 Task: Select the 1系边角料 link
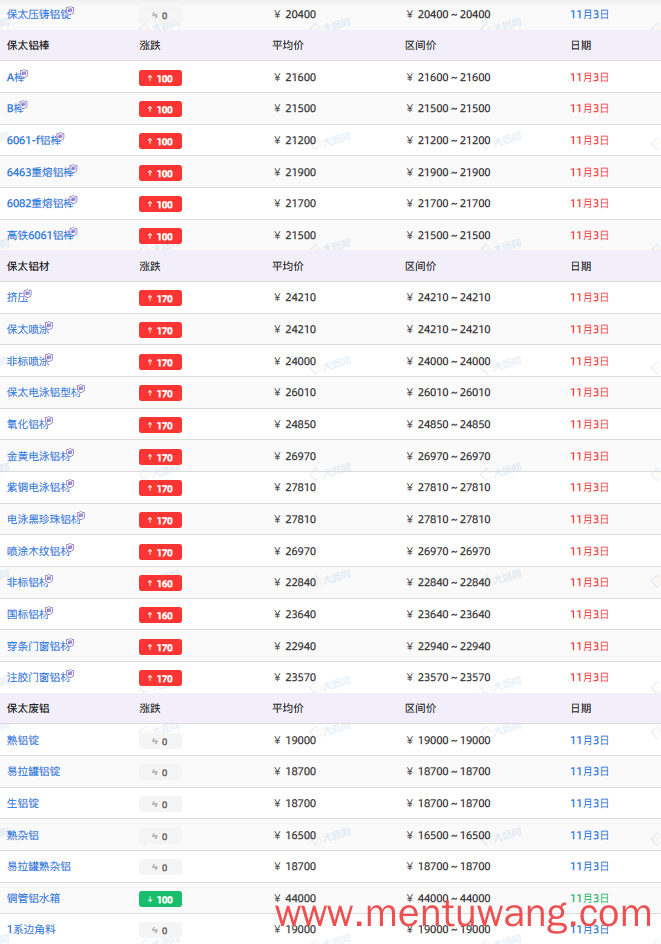(31, 930)
